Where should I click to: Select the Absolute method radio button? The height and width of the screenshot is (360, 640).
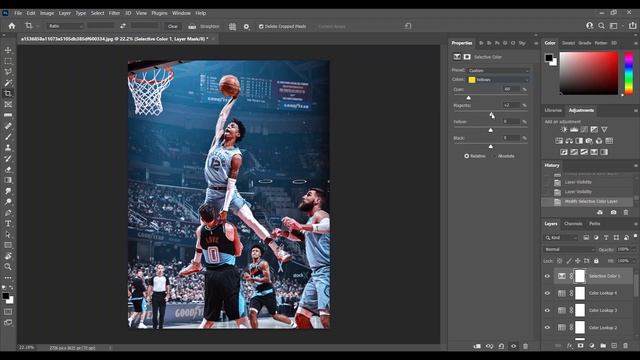[494, 156]
